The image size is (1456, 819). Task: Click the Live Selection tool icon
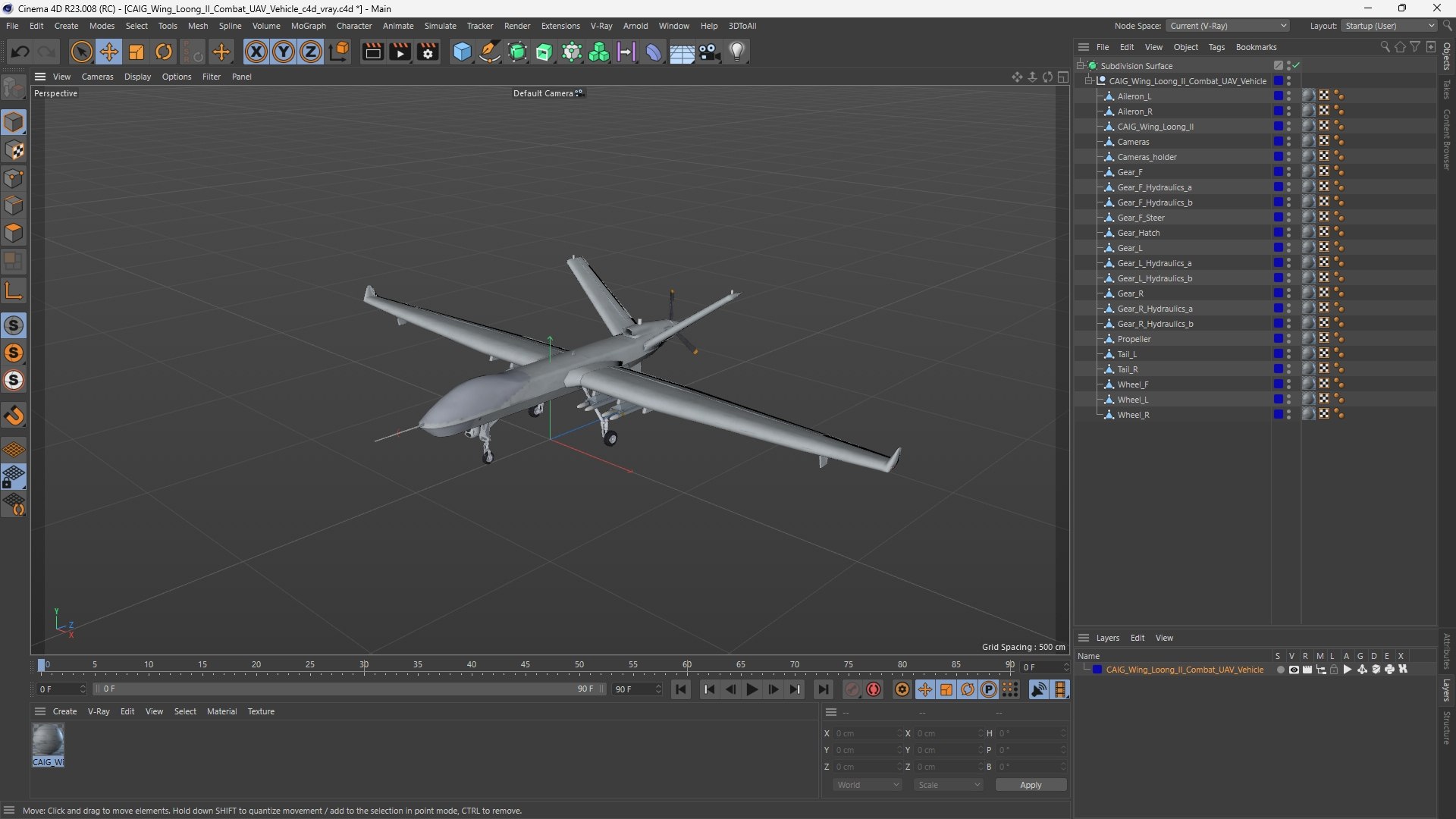81,52
